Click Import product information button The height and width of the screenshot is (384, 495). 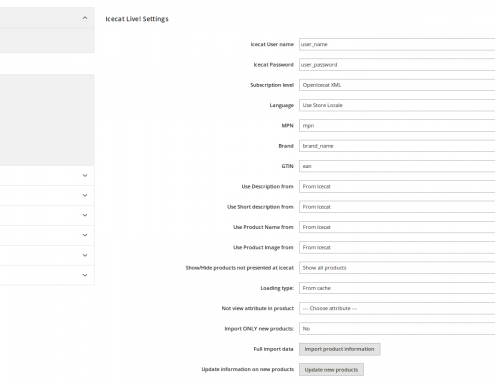click(340, 349)
